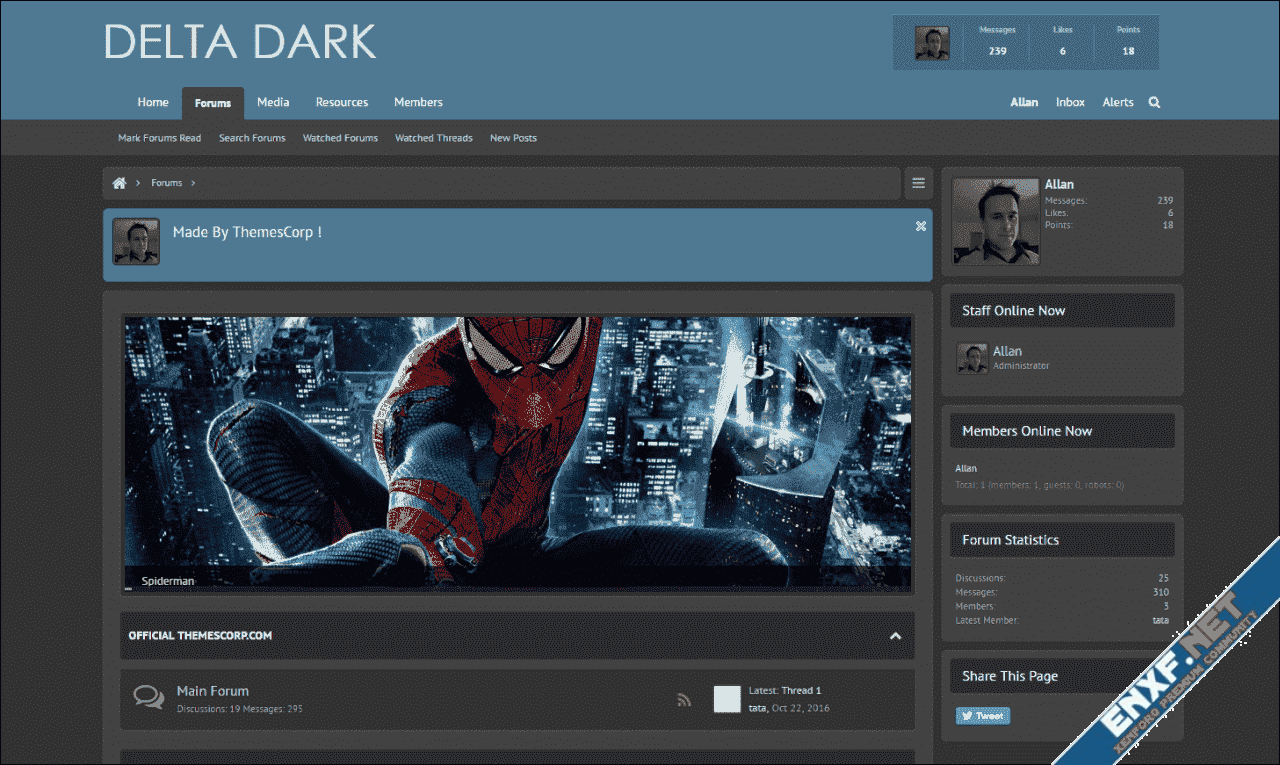Go to the Resources tab
The width and height of the screenshot is (1280, 765).
click(x=342, y=102)
